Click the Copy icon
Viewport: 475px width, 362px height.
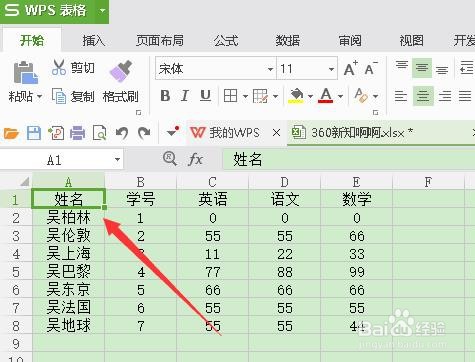click(x=59, y=96)
